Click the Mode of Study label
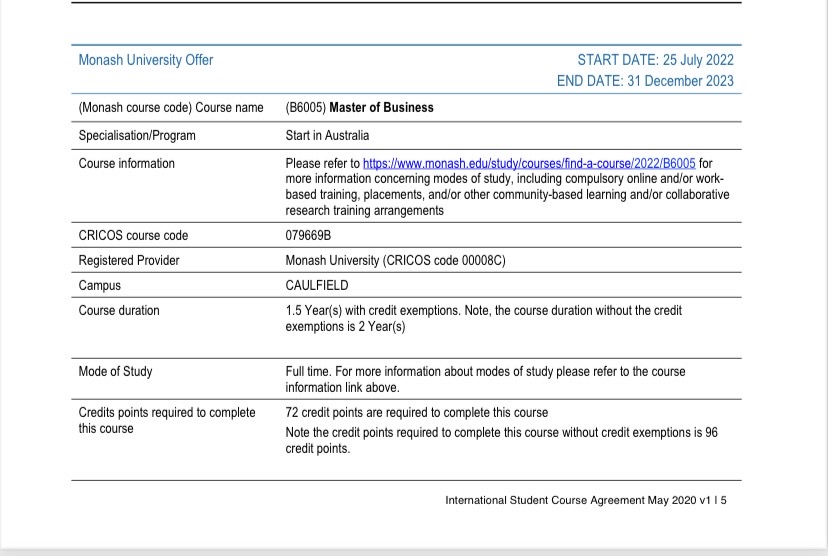 (x=115, y=371)
